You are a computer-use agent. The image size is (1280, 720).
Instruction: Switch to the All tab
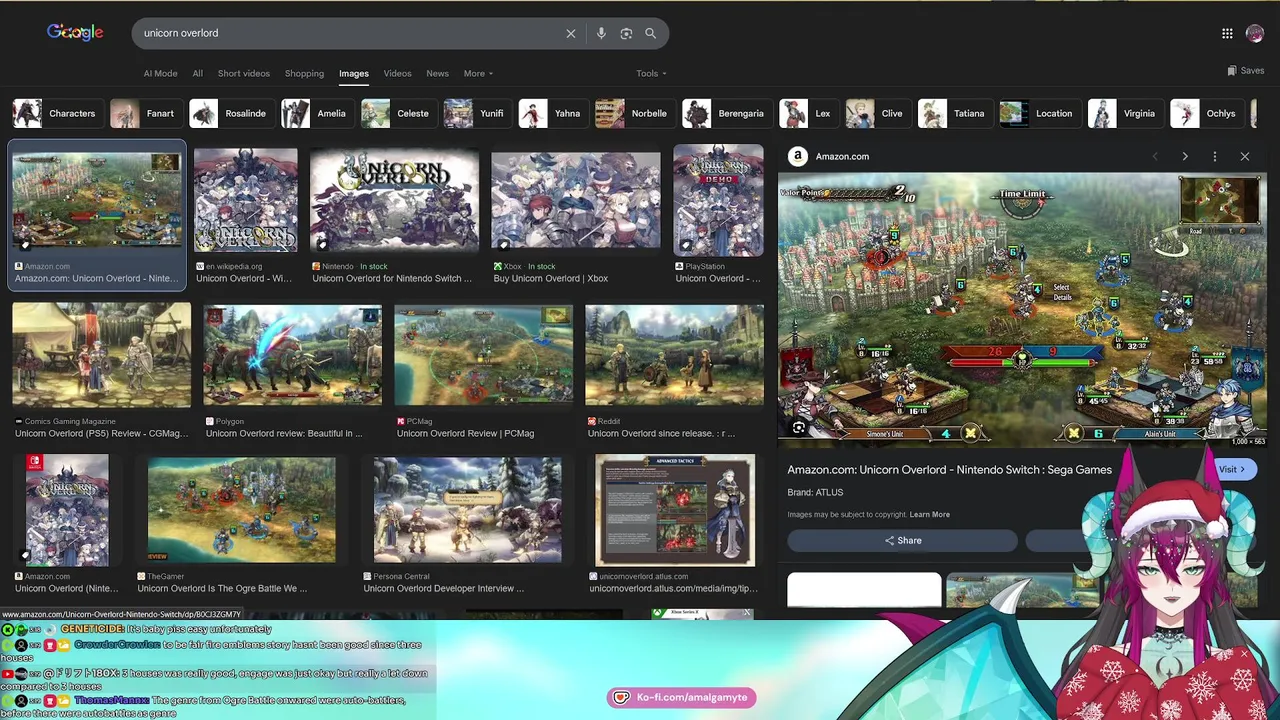[197, 73]
